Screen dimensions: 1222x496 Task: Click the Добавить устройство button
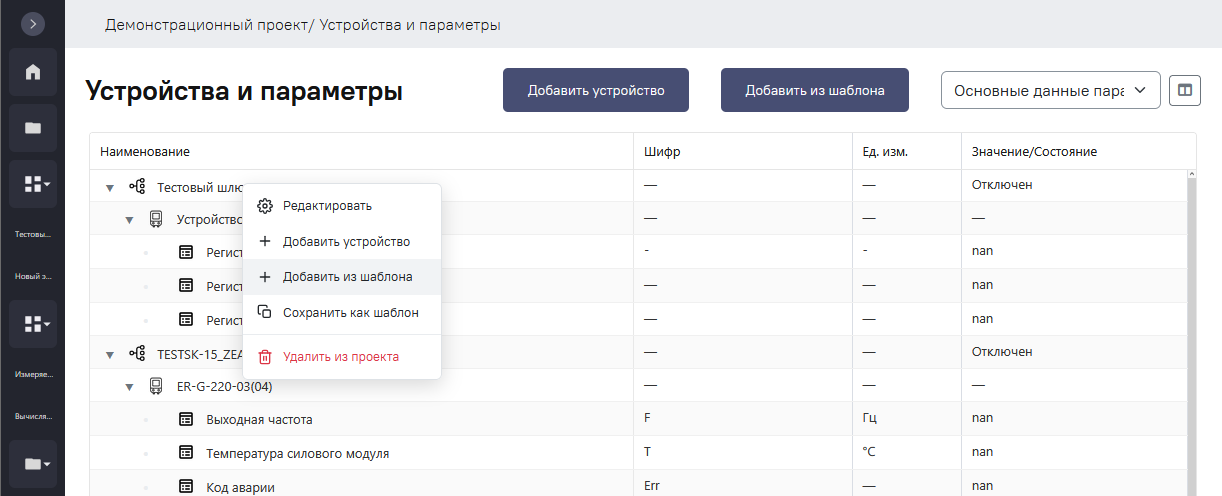(596, 90)
